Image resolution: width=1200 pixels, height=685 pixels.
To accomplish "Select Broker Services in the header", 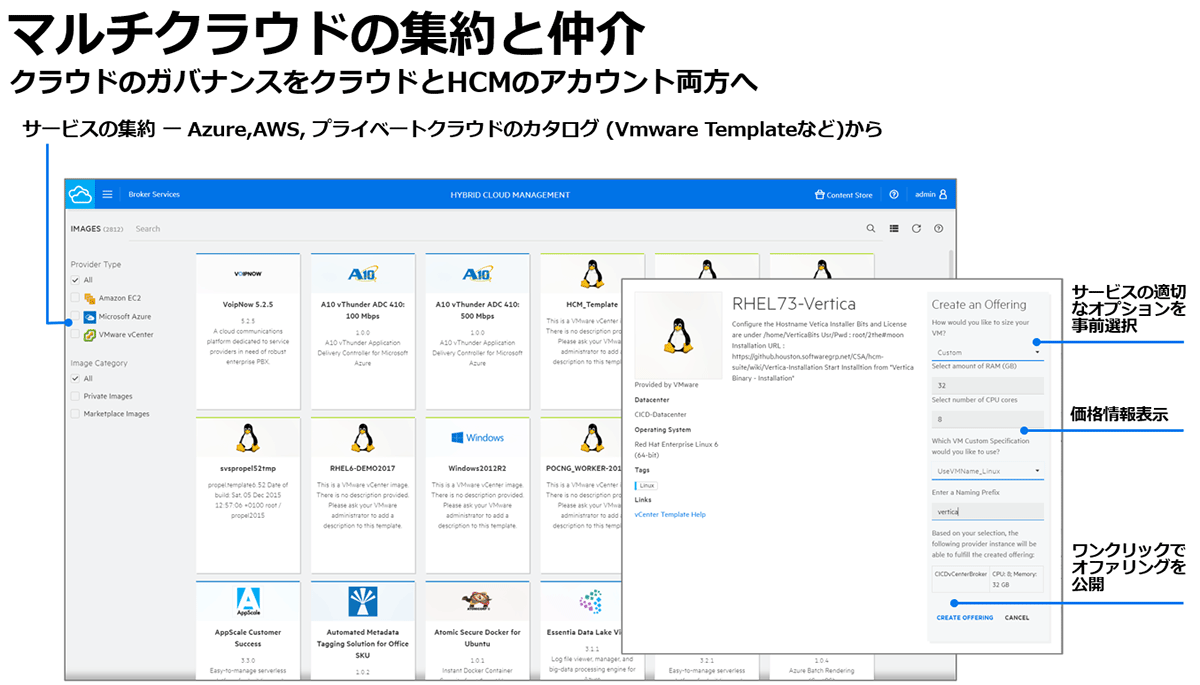I will tap(154, 194).
